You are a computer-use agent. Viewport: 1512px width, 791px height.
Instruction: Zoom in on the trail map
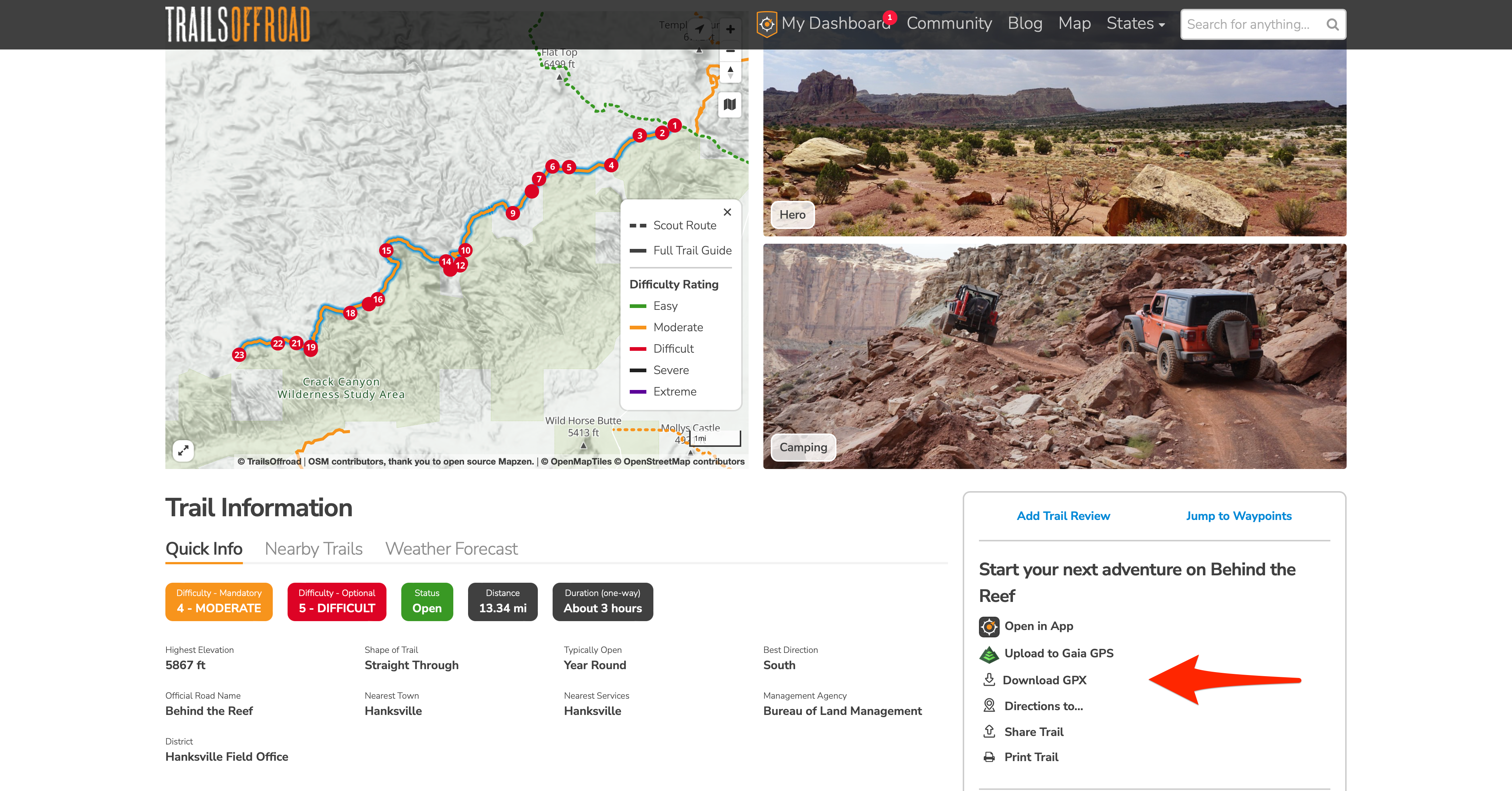tap(730, 30)
